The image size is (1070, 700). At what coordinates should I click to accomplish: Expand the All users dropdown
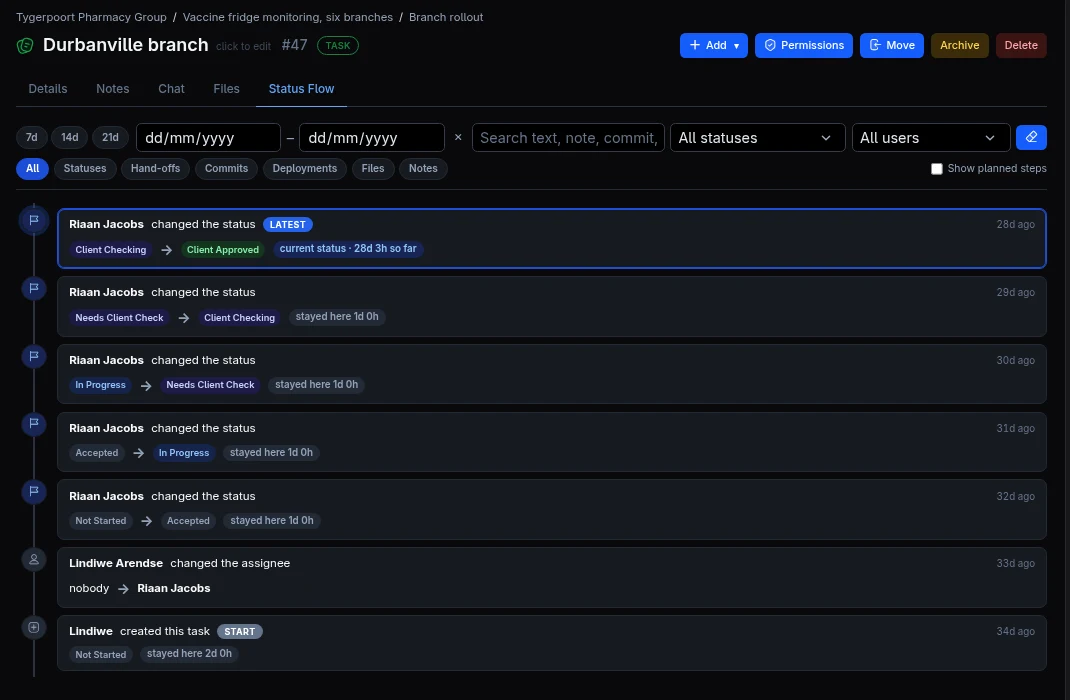pyautogui.click(x=930, y=137)
